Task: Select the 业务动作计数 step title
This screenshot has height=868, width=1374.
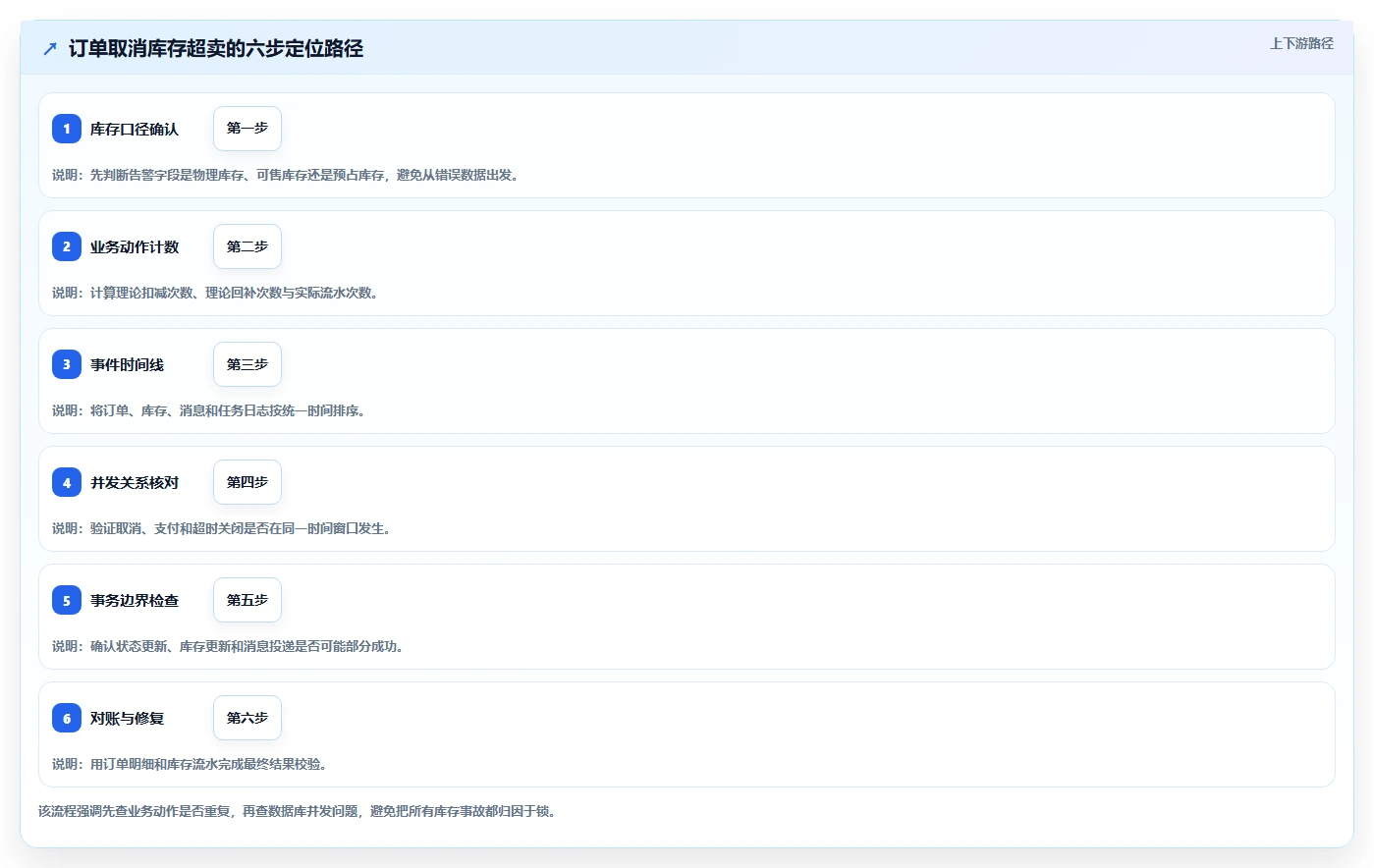Action: click(x=135, y=247)
